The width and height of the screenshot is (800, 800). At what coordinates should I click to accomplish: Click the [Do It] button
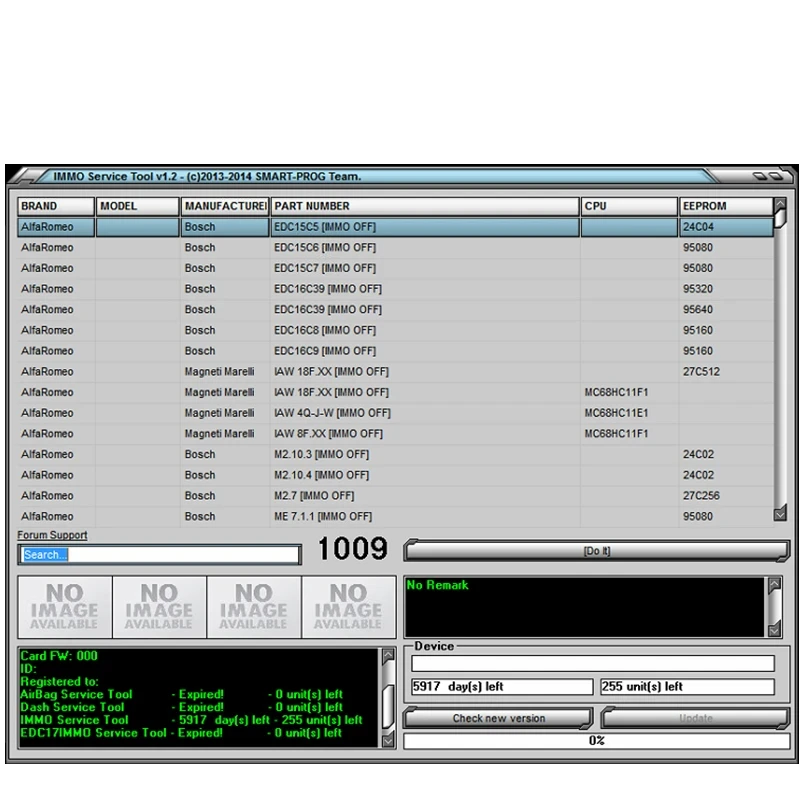pos(596,551)
